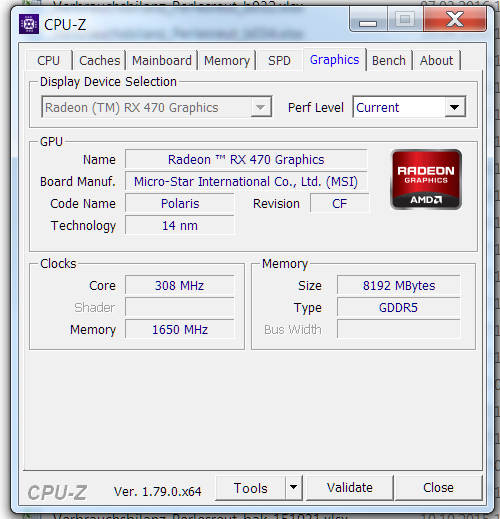Screen dimensions: 500x519
Task: Open the SPD tab
Action: click(280, 61)
